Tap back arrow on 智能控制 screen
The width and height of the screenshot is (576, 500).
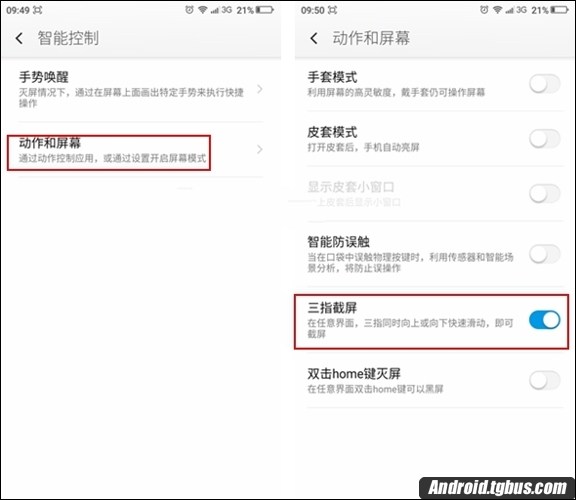19,38
